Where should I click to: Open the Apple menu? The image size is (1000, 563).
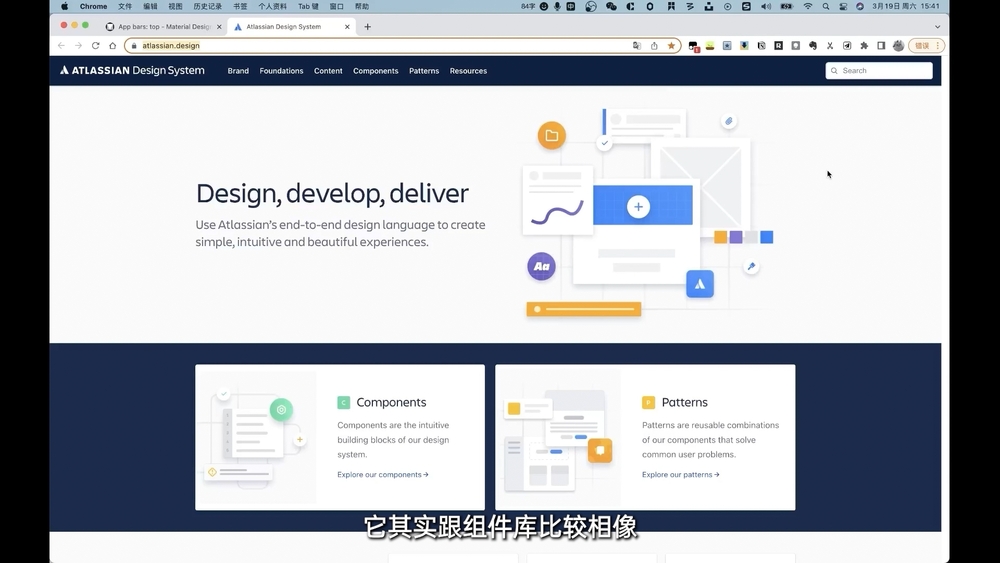tap(64, 6)
